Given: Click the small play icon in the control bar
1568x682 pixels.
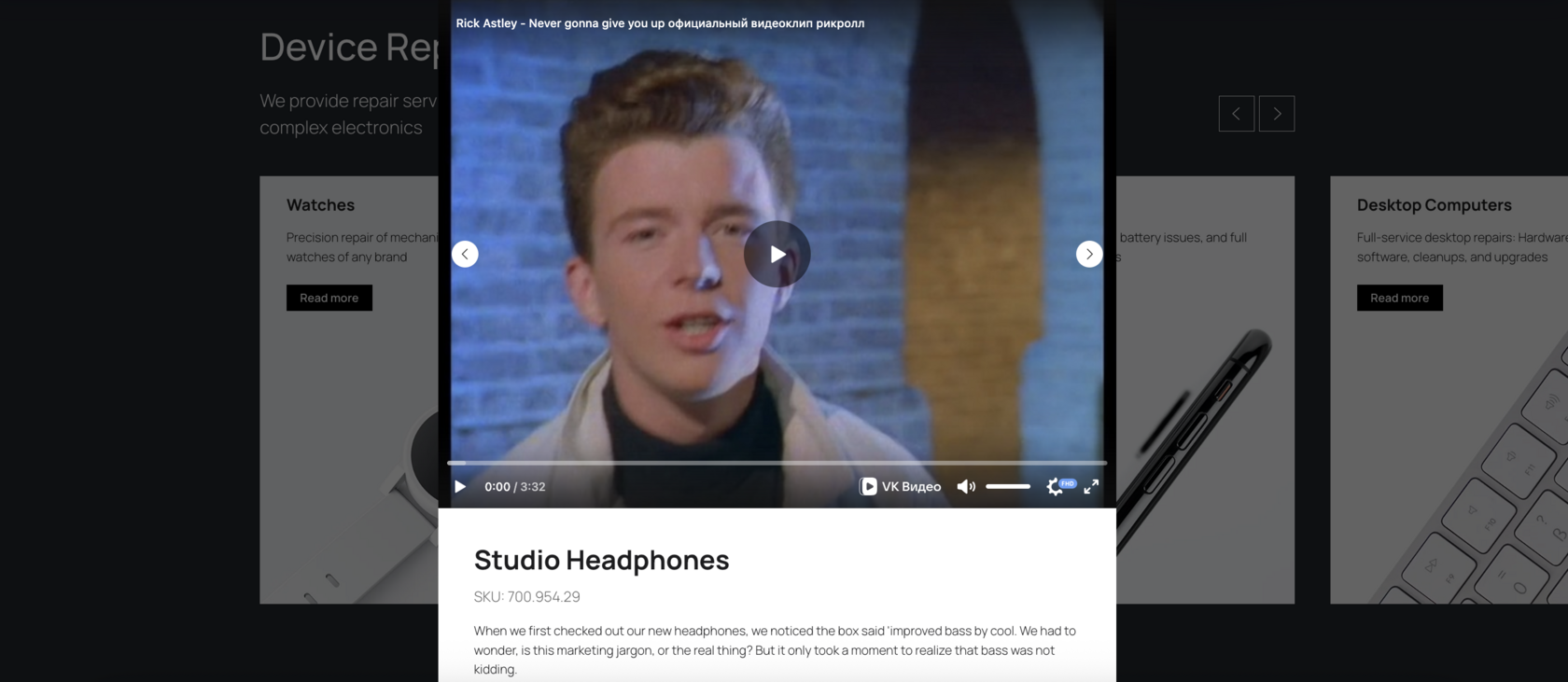Looking at the screenshot, I should coord(460,486).
